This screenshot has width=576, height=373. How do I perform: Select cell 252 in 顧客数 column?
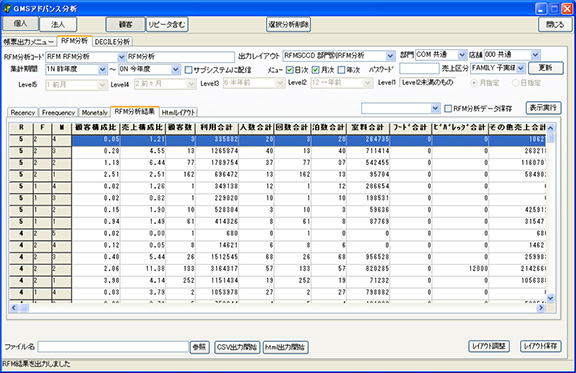180,280
